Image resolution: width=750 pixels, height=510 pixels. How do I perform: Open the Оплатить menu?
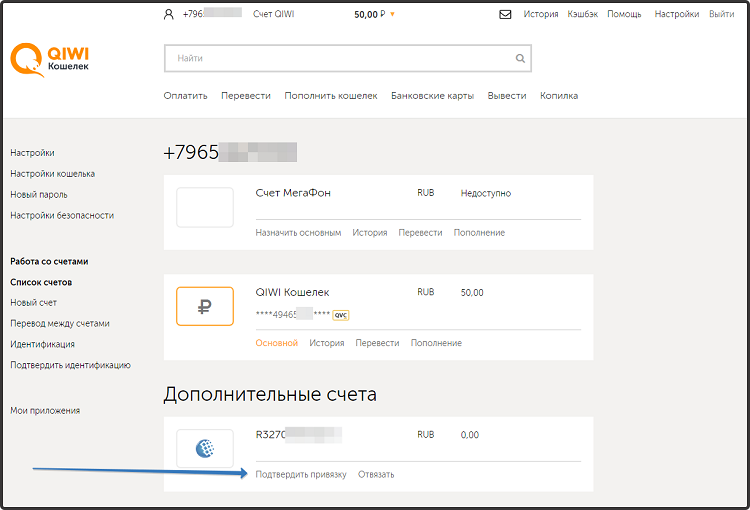186,96
